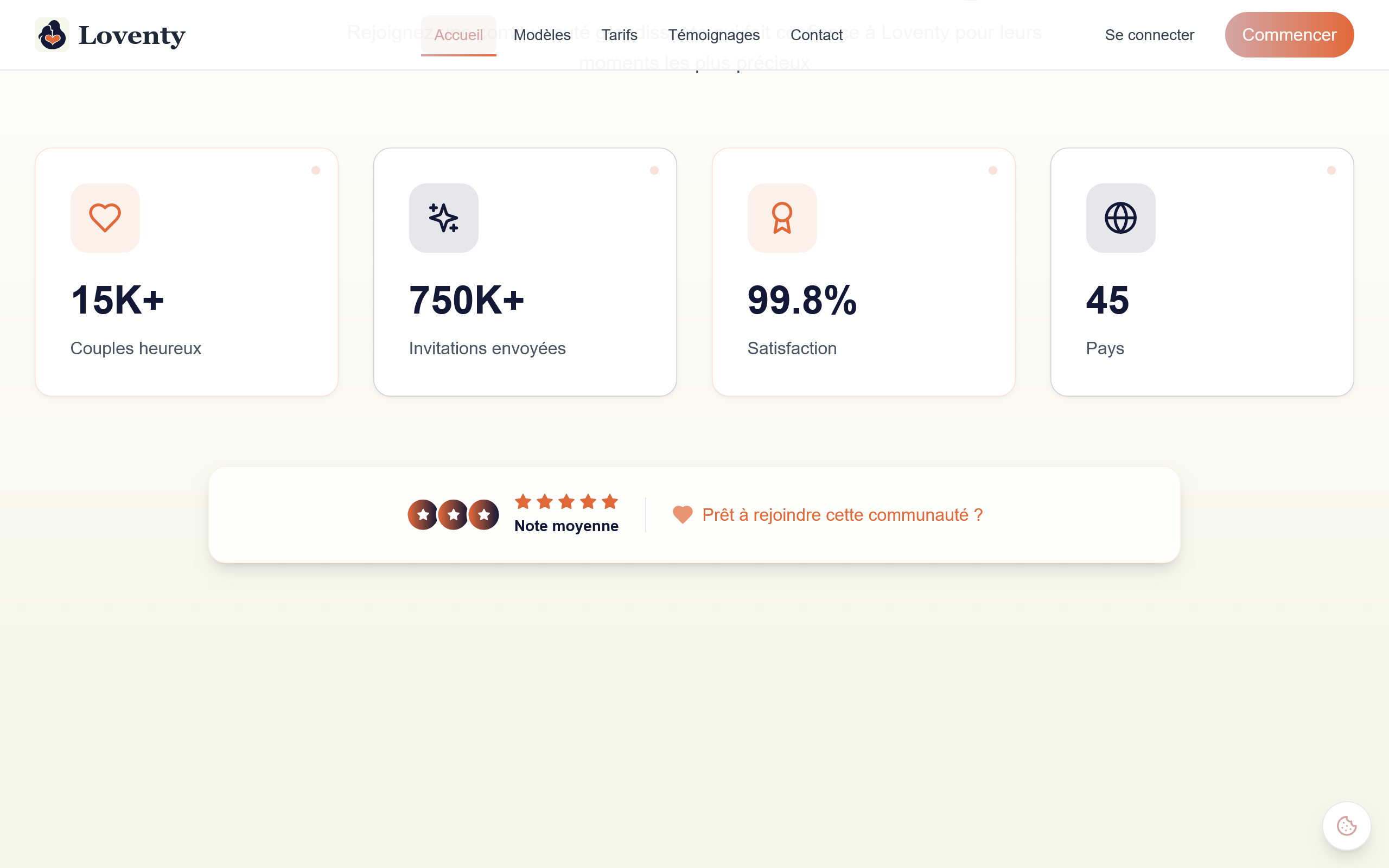Click the third star avatar circle
The image size is (1389, 868).
point(484,514)
